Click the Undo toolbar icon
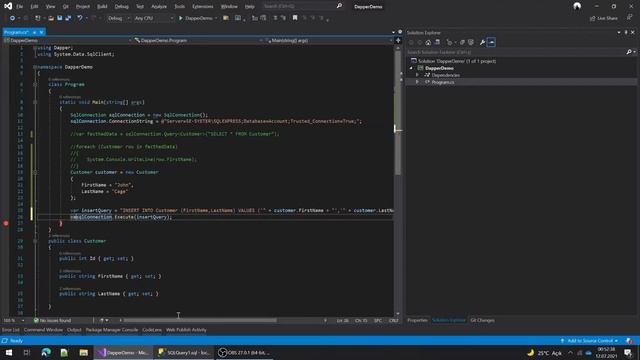 point(80,18)
